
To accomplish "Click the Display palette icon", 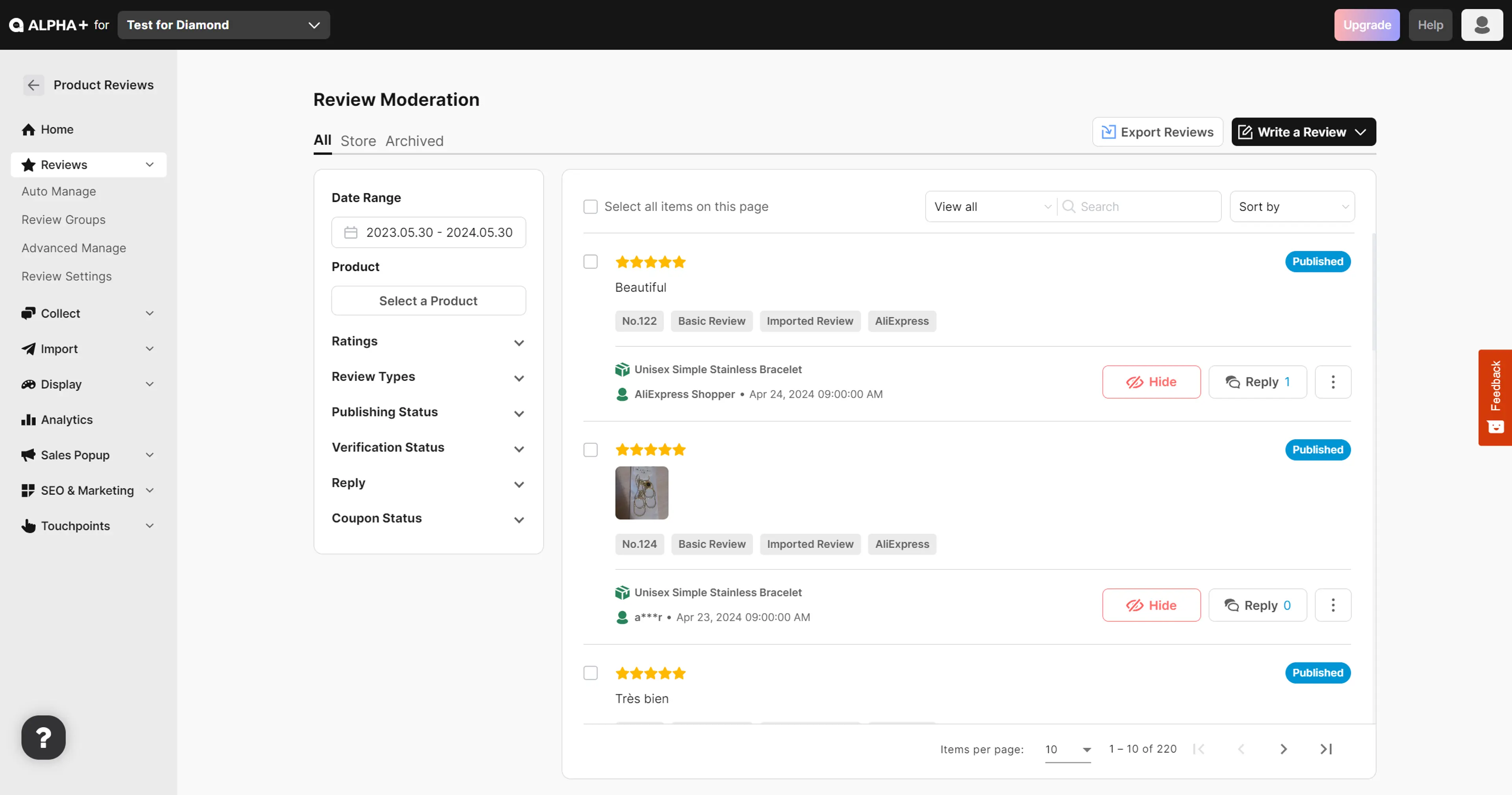I will click(x=28, y=384).
